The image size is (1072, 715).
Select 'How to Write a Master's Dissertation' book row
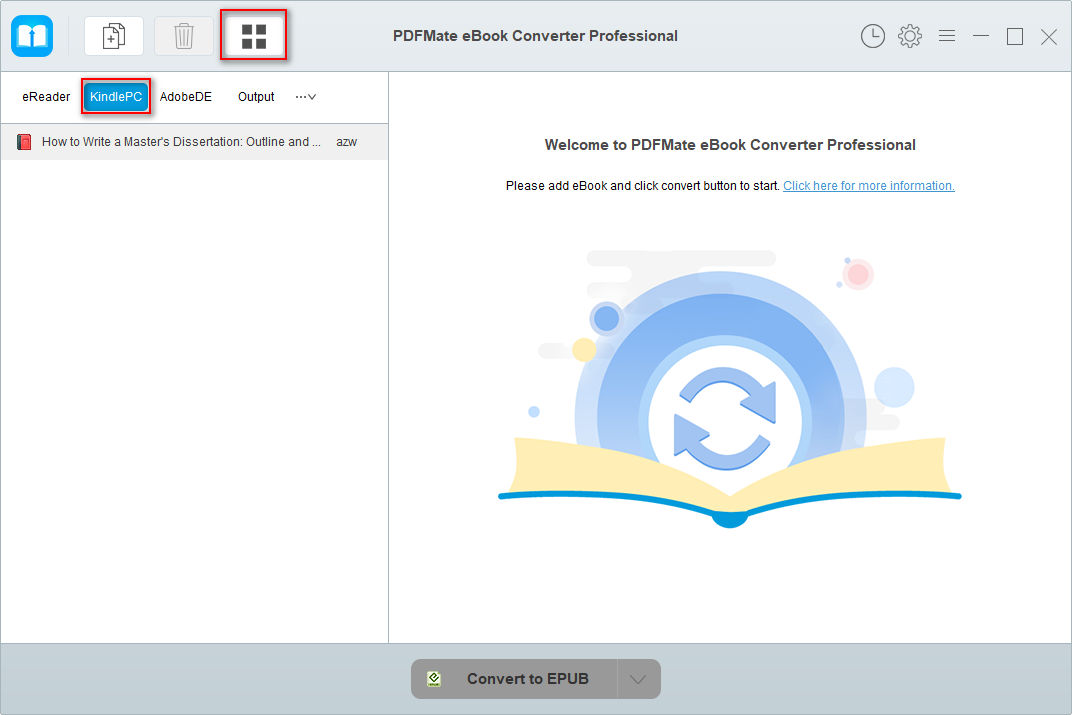click(x=194, y=142)
